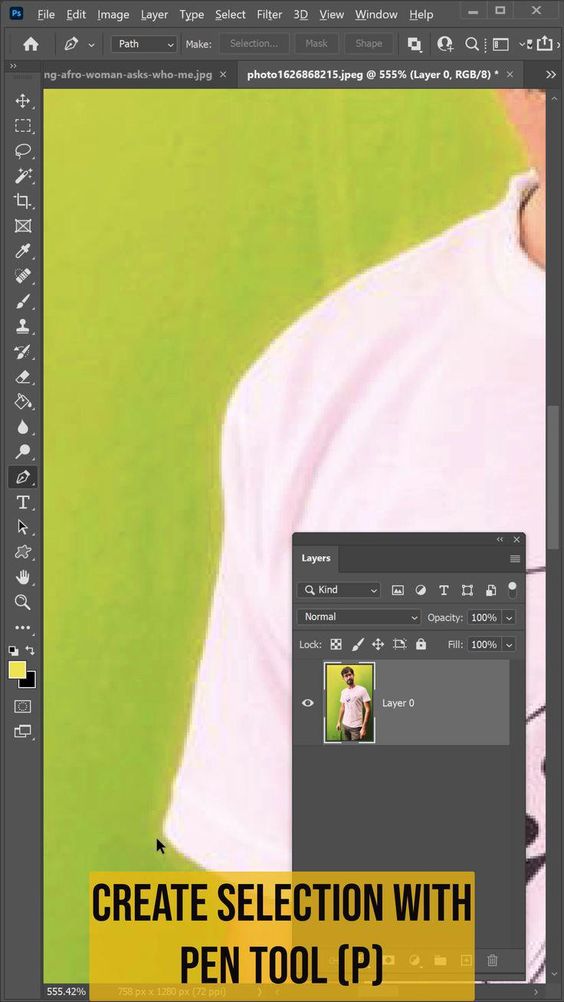Toggle filter for adjustment layers
This screenshot has height=1002, width=564.
tap(420, 590)
